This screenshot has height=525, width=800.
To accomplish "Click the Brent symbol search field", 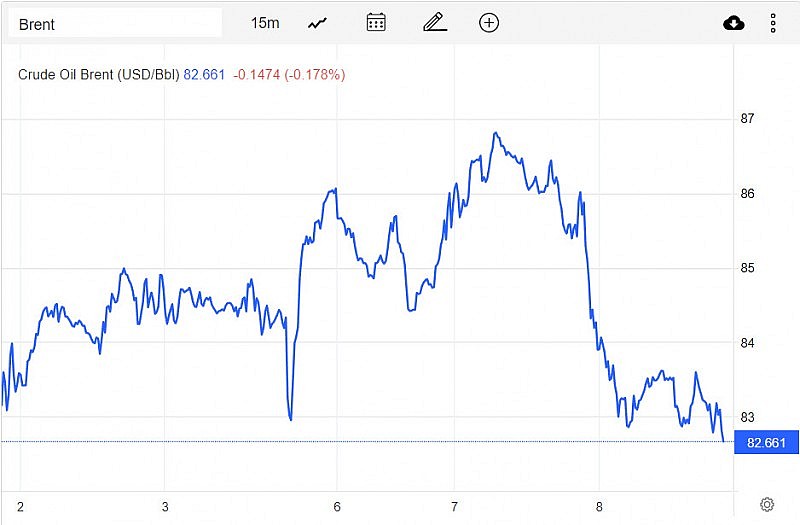I will pyautogui.click(x=115, y=23).
